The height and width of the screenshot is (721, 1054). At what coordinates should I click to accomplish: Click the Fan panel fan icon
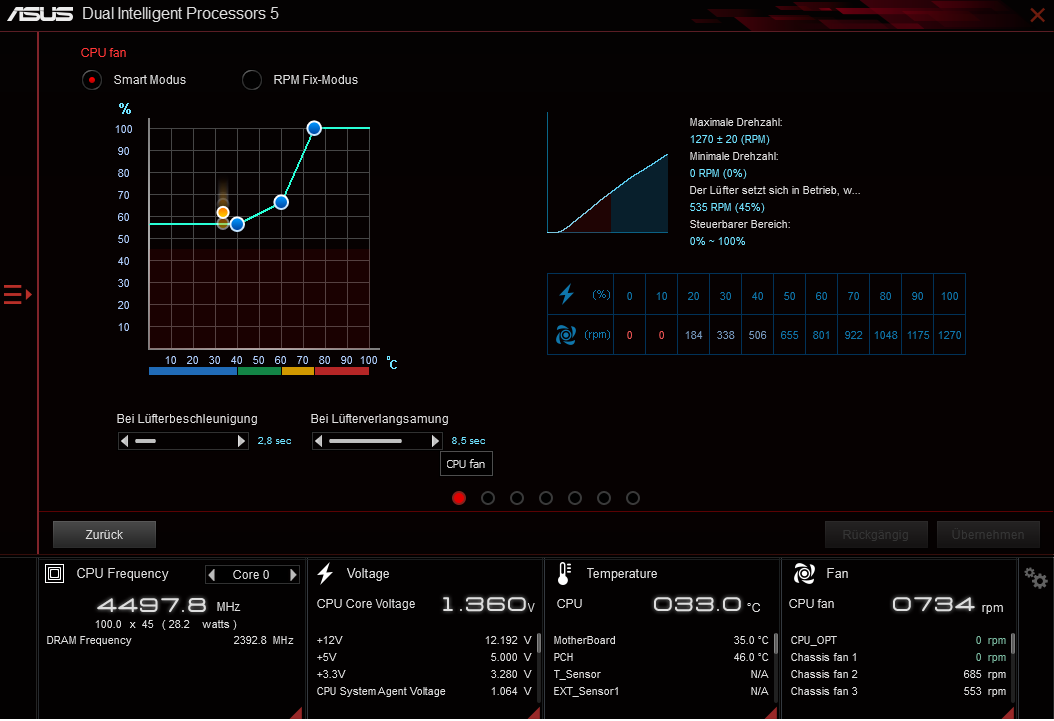point(804,573)
